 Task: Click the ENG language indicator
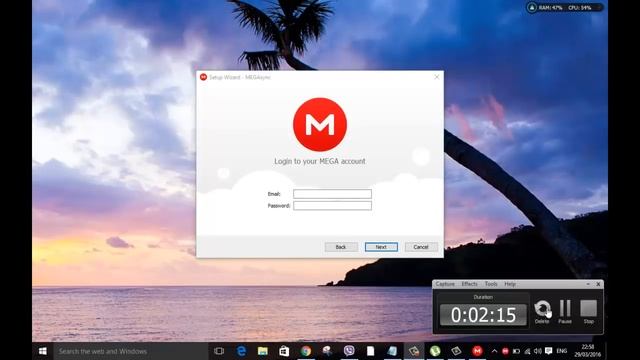tap(562, 351)
